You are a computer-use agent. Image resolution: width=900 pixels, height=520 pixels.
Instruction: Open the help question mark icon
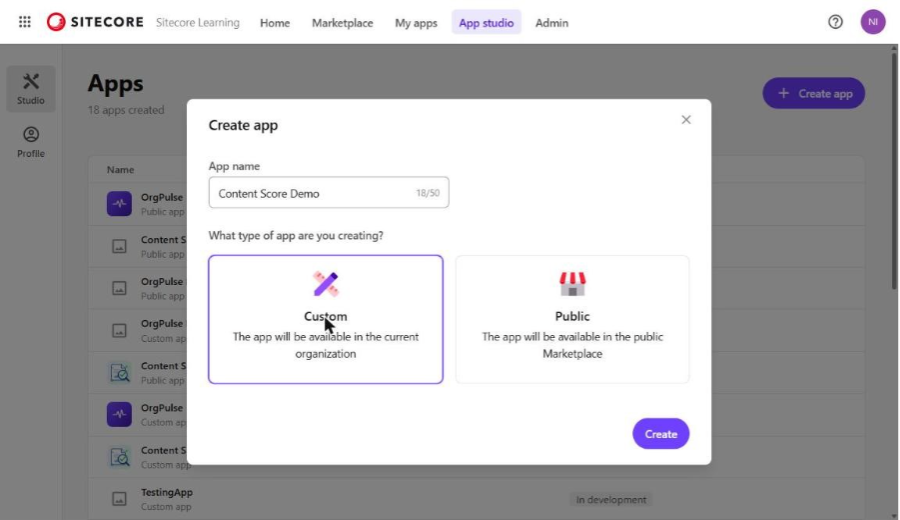835,22
